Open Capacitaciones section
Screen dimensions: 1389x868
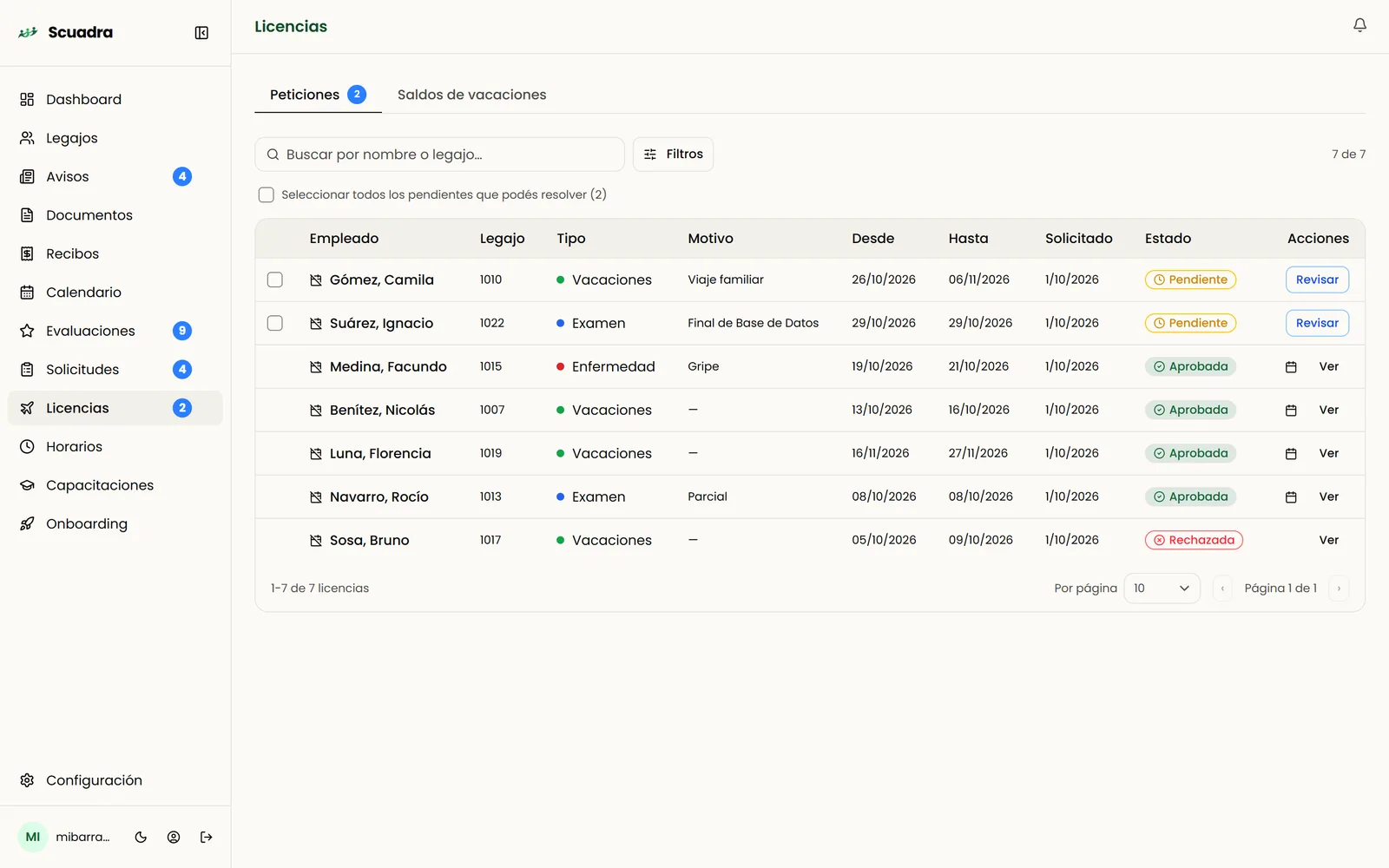pos(115,485)
